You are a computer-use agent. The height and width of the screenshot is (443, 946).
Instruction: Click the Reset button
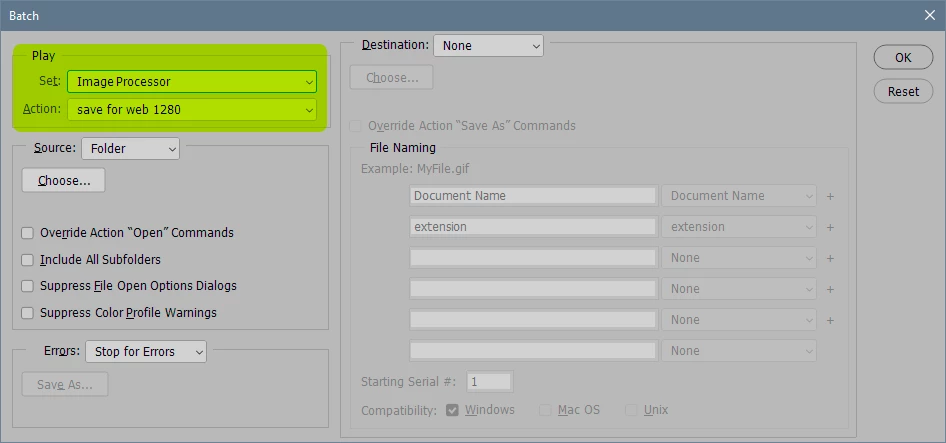[903, 92]
